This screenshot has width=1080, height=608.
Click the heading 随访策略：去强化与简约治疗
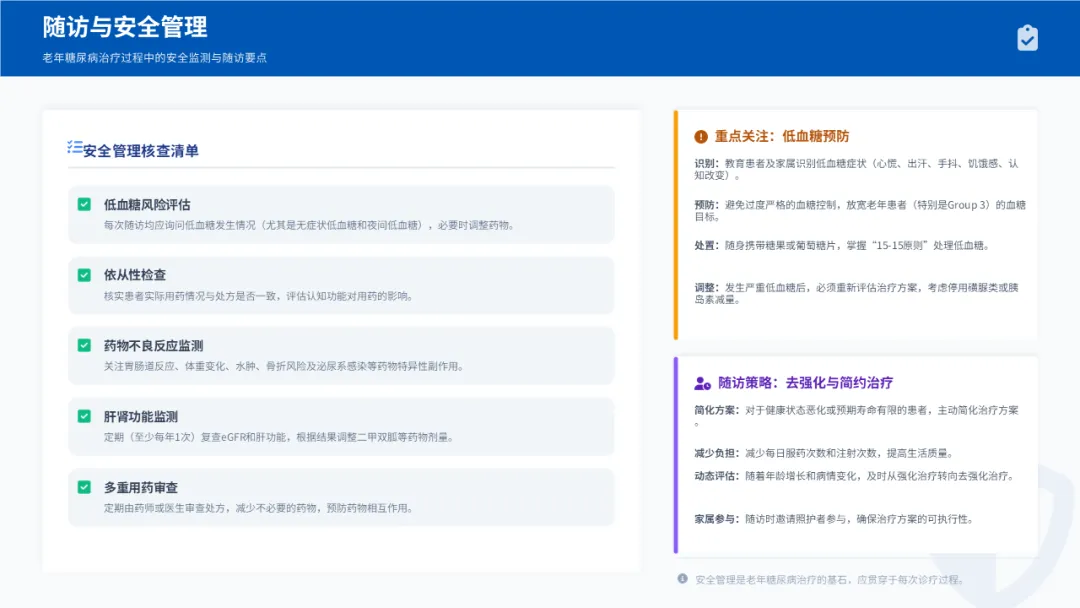pos(805,383)
